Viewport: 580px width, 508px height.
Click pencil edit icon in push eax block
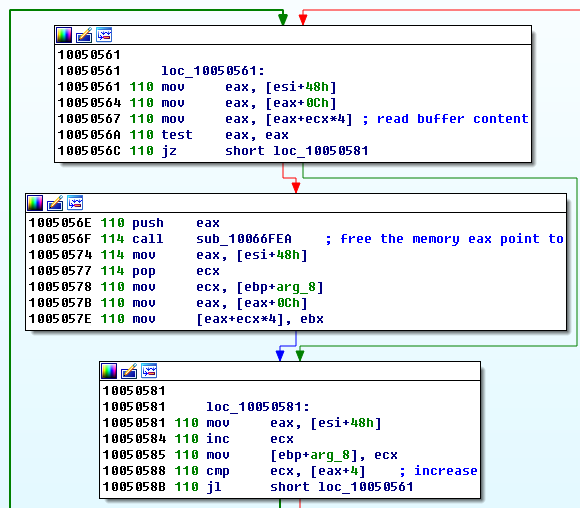point(55,203)
